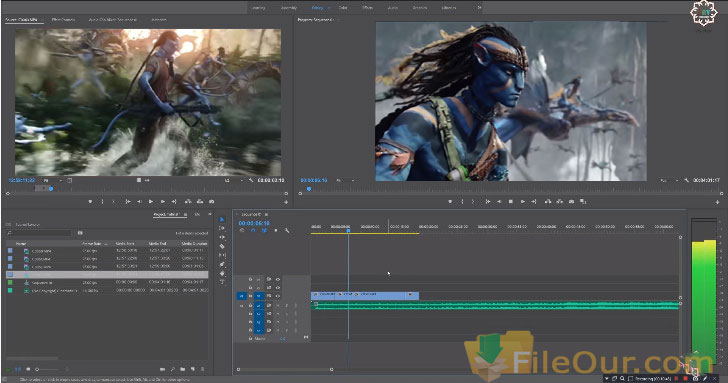Viewport: 728px width, 383px height.
Task: Select the Slip tool
Action: [222, 255]
